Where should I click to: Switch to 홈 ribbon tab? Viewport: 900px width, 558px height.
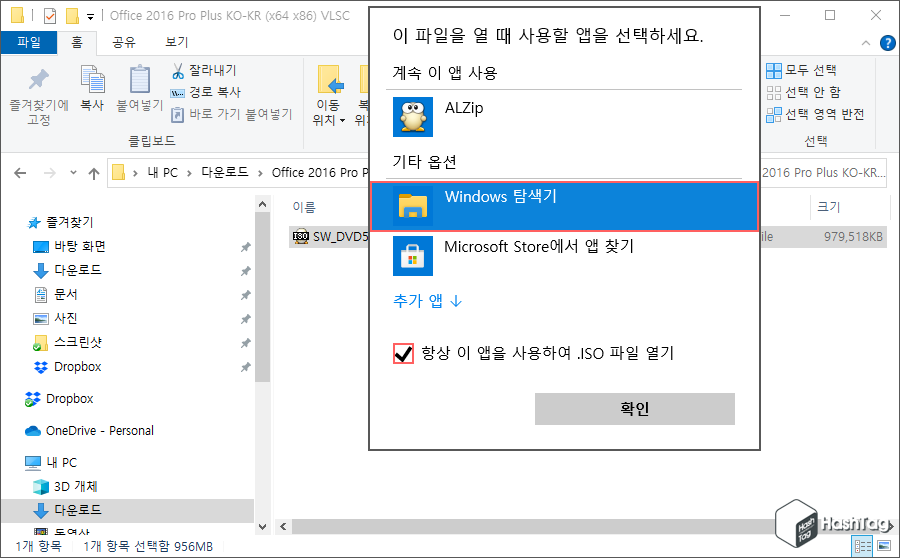77,42
